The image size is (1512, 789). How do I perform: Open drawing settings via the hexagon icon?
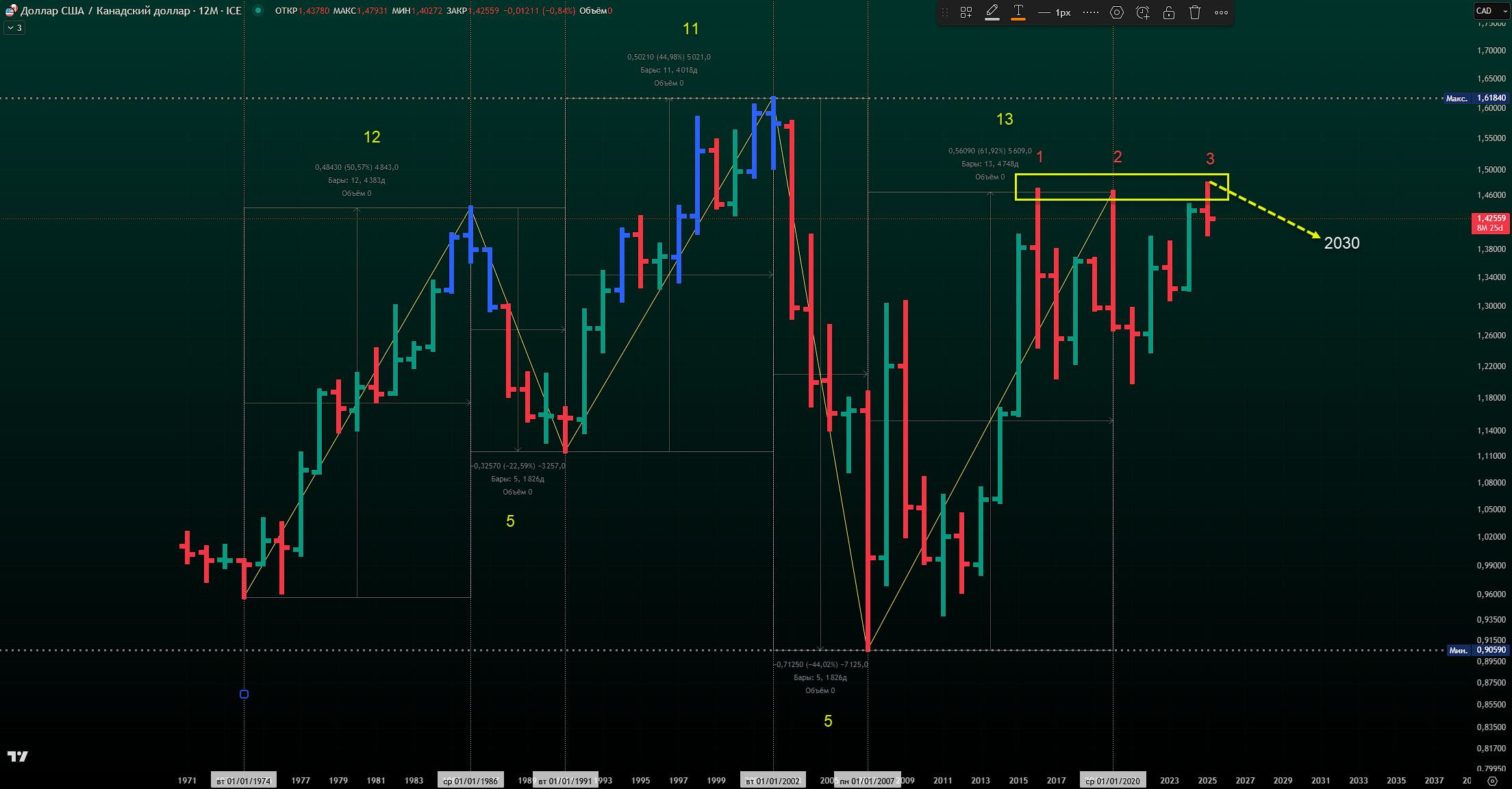point(1117,12)
